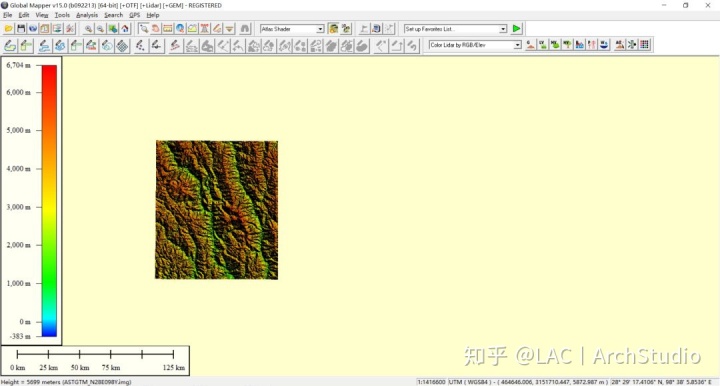Open data files with the folder icon

(x=8, y=29)
